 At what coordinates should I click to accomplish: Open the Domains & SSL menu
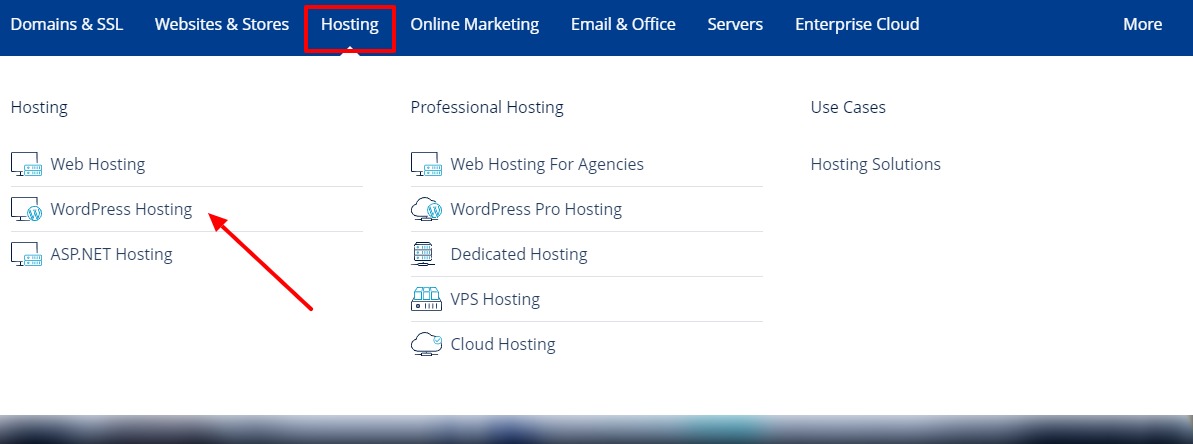(67, 24)
